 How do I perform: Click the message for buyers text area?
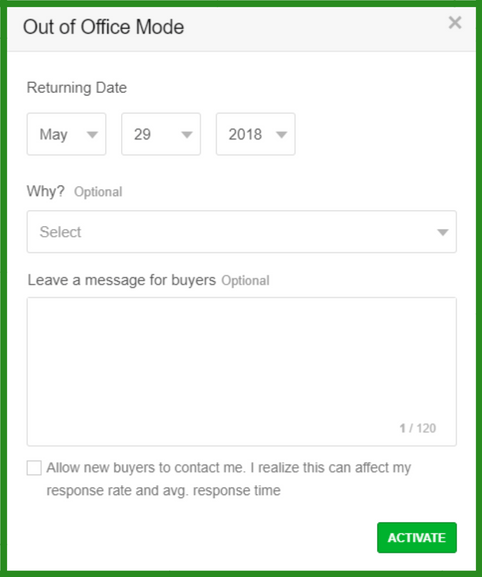pyautogui.click(x=242, y=372)
